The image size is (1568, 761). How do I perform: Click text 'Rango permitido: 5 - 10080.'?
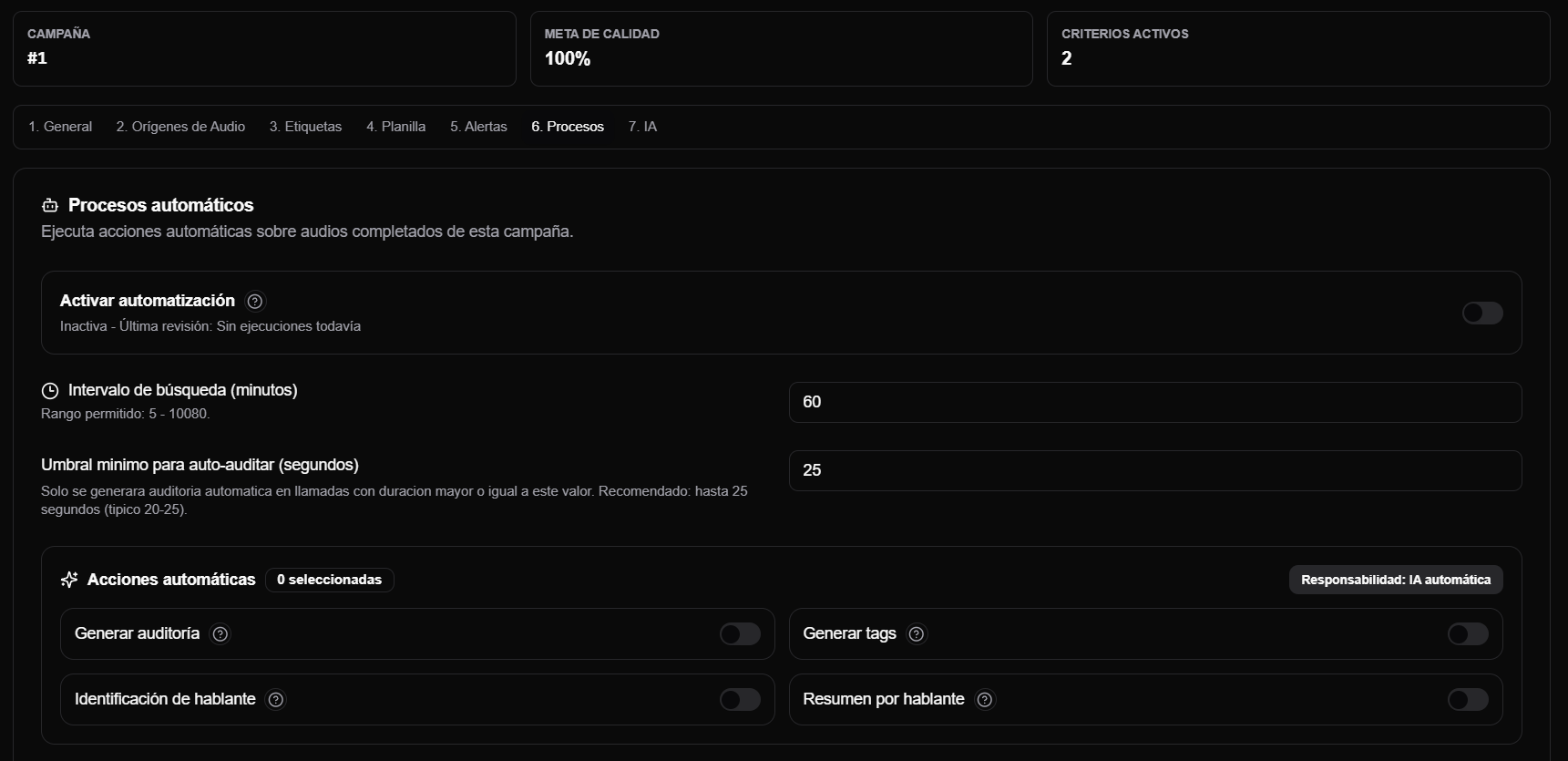(x=126, y=414)
